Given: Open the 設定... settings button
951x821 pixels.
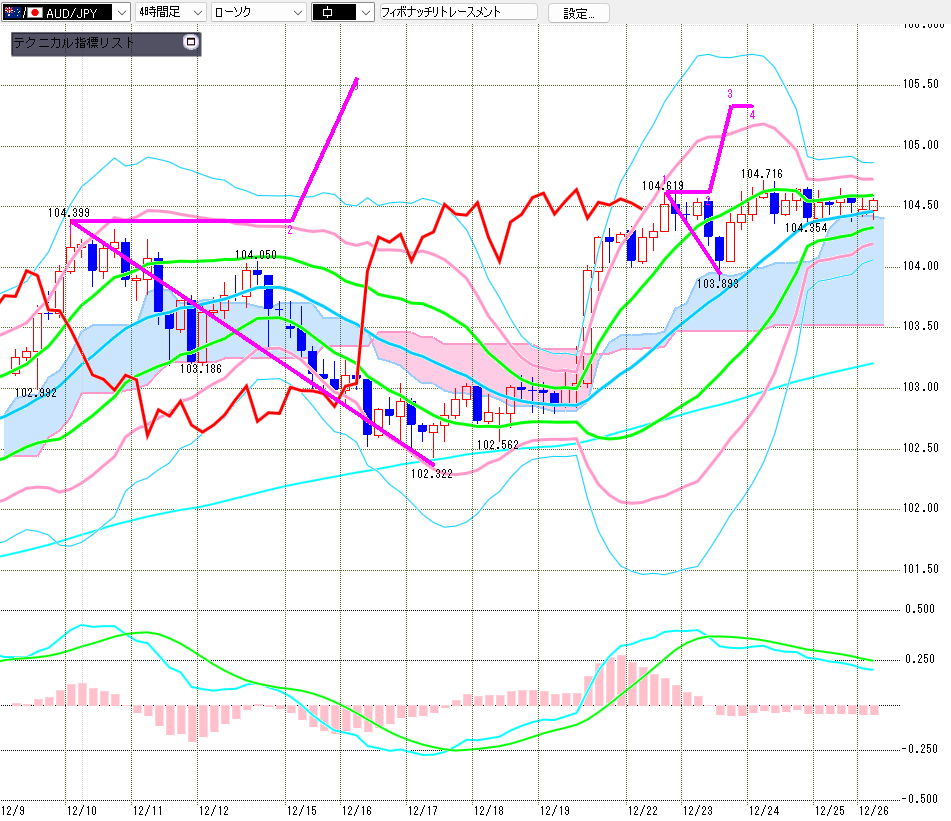Looking at the screenshot, I should pyautogui.click(x=585, y=13).
